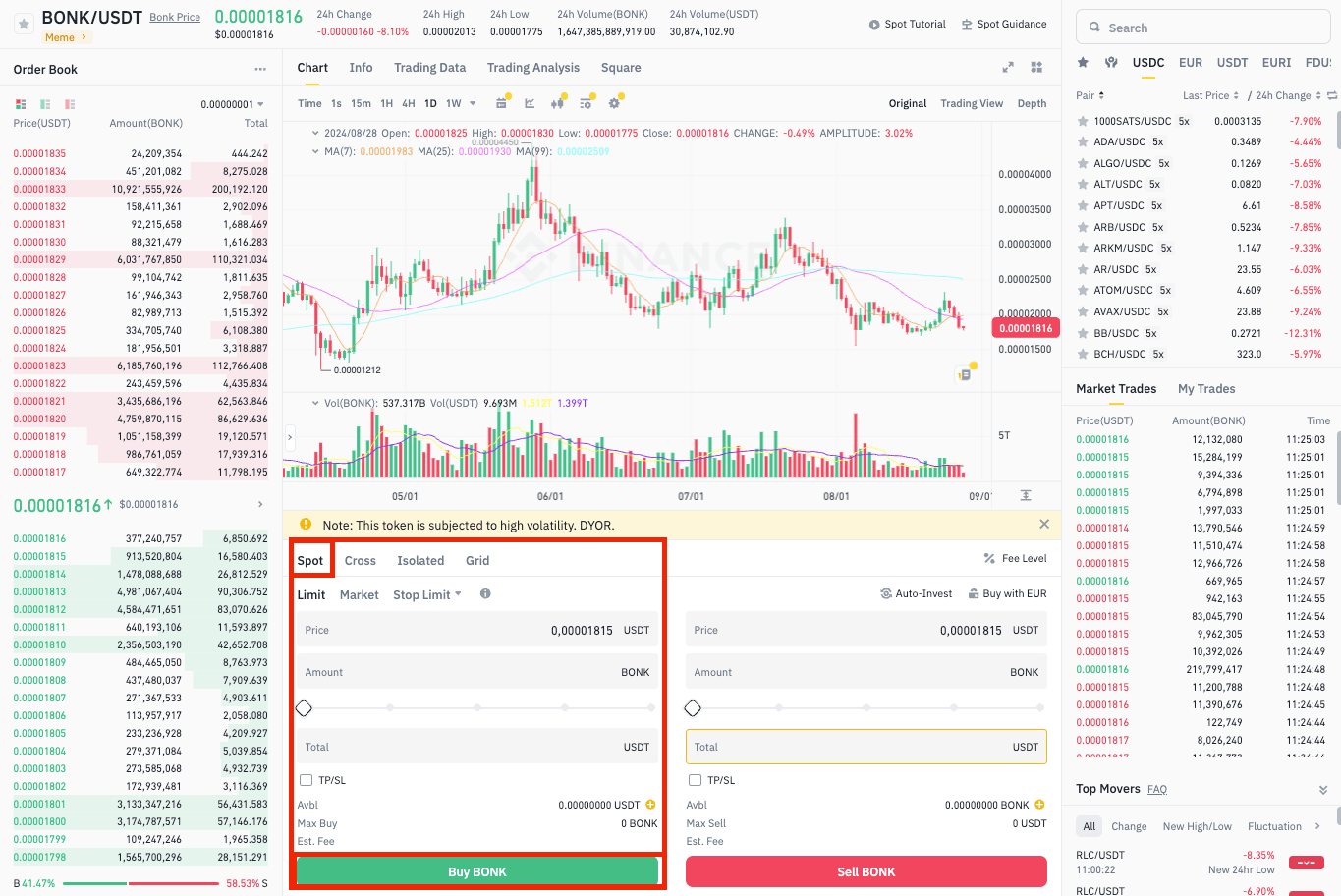Viewport: 1341px width, 896px height.
Task: Sort market list by Pair
Action: coord(1090,95)
